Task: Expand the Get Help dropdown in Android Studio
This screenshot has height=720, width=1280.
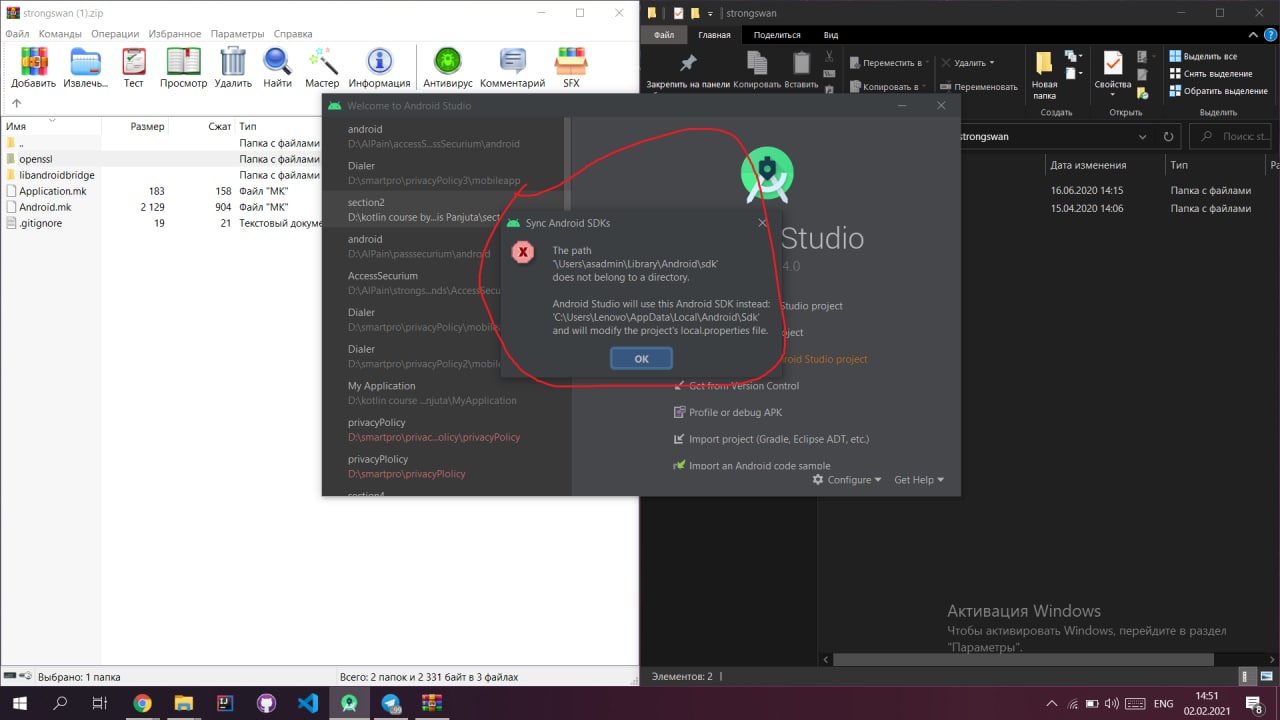Action: coord(919,480)
